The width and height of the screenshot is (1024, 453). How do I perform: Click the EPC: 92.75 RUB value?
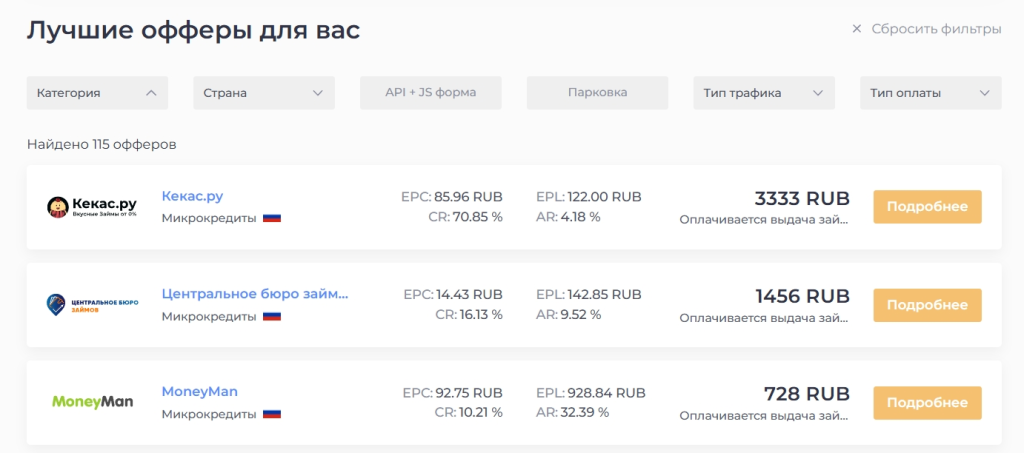point(452,393)
